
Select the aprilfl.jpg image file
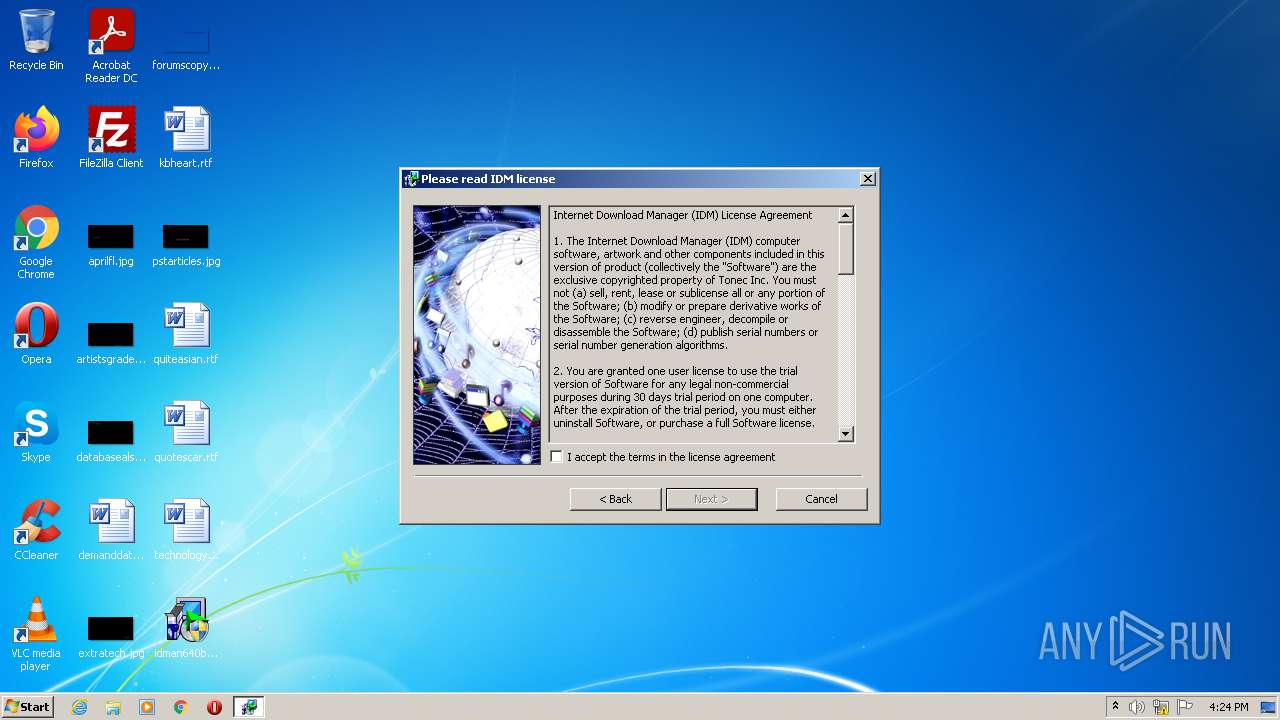coord(111,245)
